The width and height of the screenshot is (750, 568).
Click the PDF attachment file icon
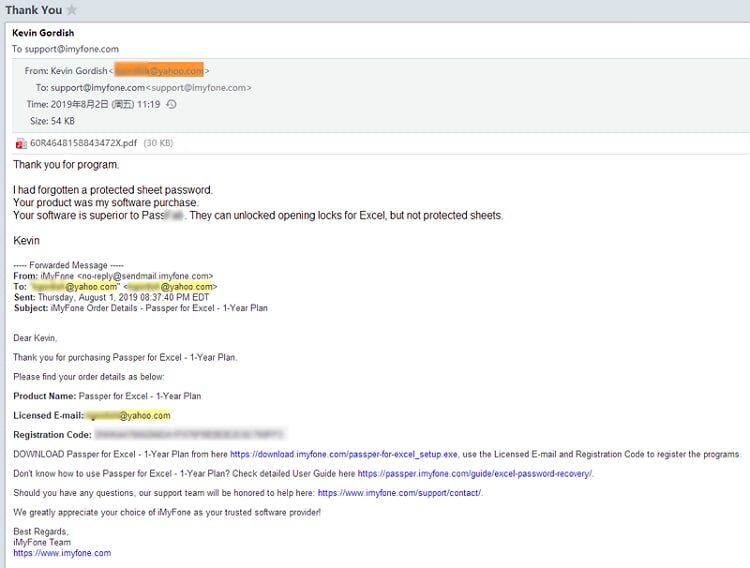tap(21, 143)
